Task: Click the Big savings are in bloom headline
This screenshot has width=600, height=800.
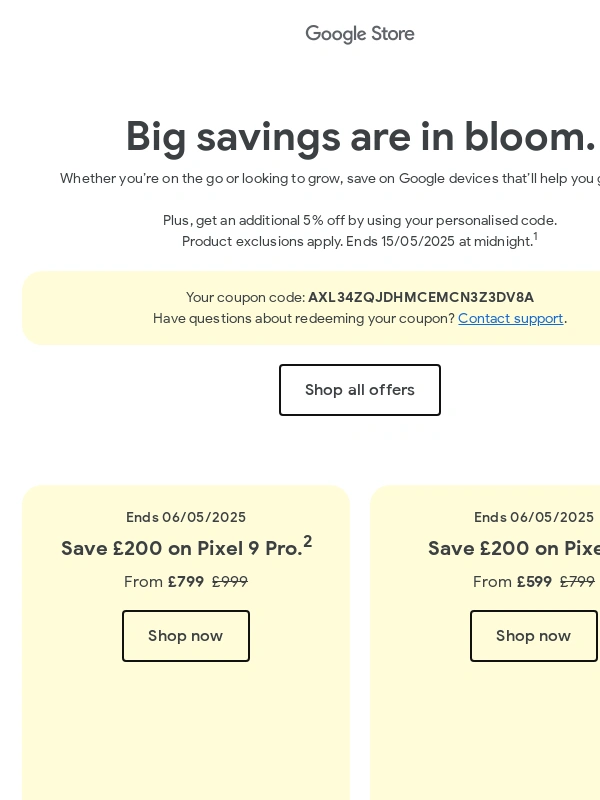Action: 360,136
